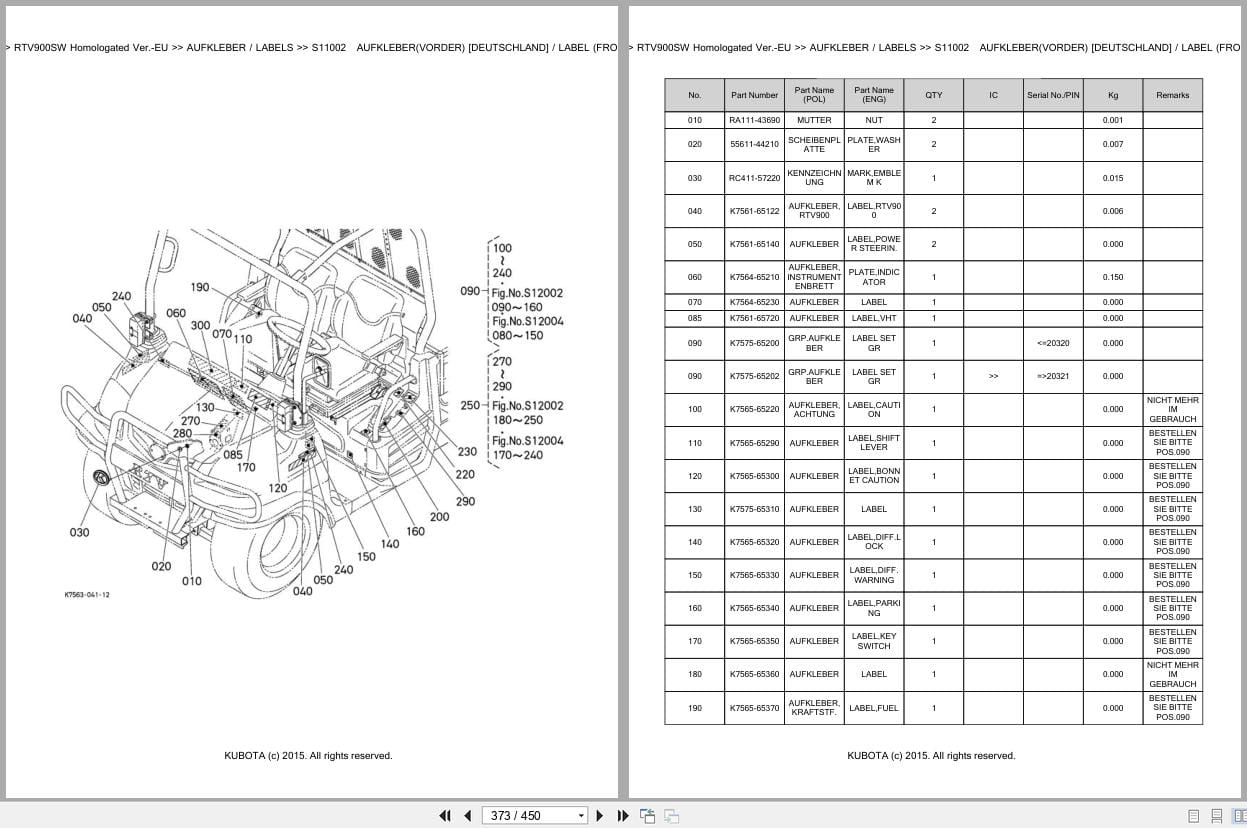This screenshot has width=1247, height=828.
Task: Select part number K7561-65122
Action: [x=754, y=211]
